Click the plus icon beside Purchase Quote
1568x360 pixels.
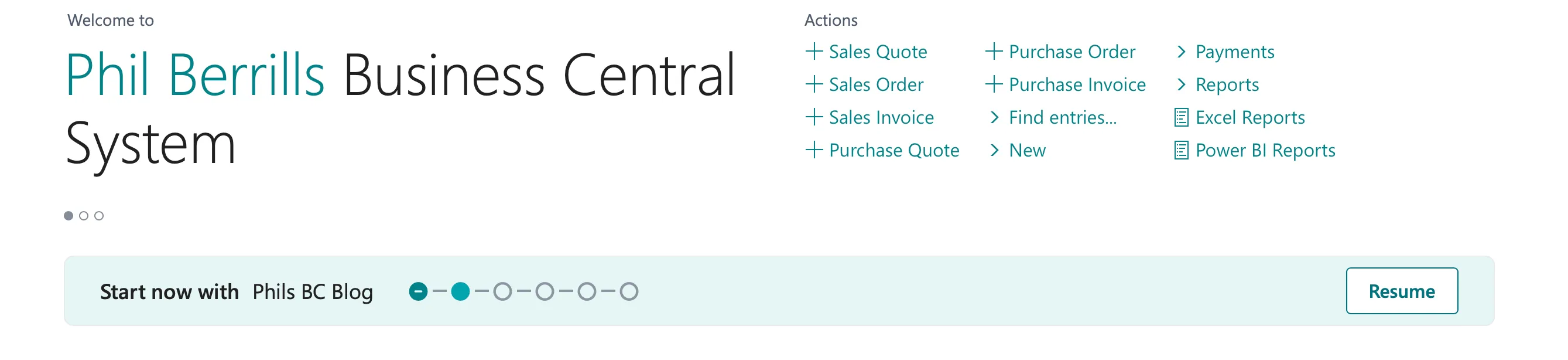point(814,150)
